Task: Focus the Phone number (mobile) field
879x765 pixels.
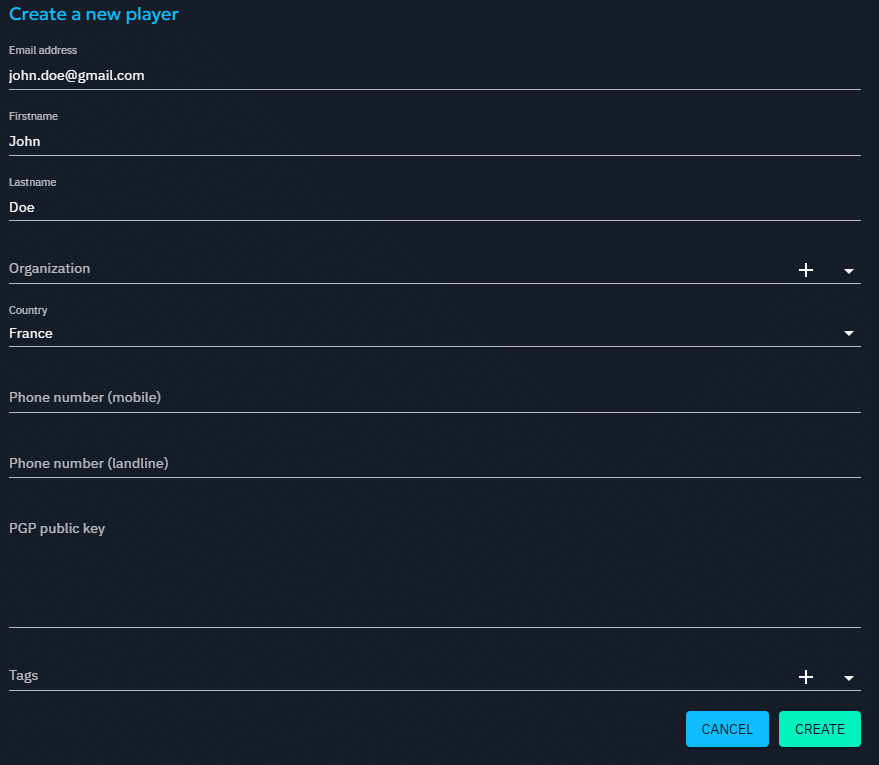Action: (400, 397)
